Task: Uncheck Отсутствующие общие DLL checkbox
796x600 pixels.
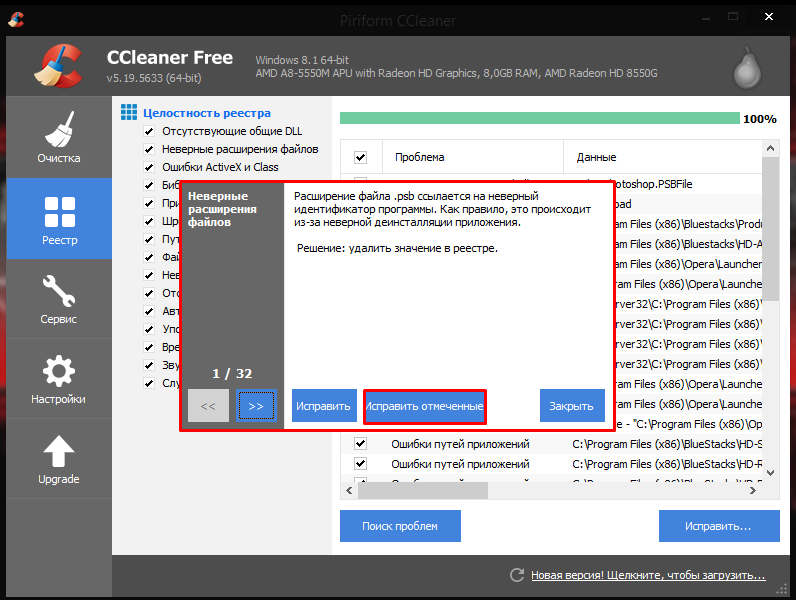Action: point(149,132)
